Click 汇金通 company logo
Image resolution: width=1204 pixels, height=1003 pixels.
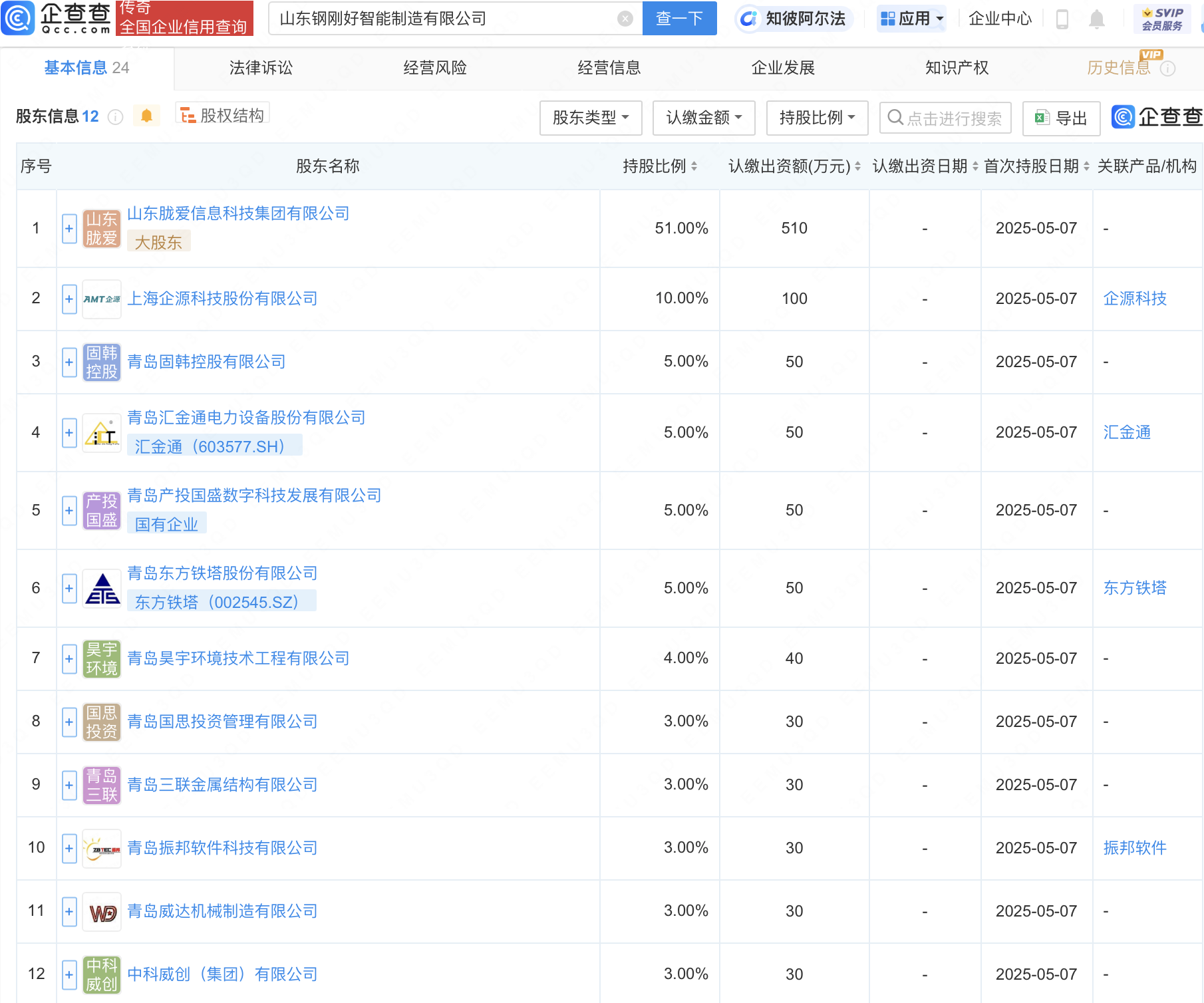point(102,433)
